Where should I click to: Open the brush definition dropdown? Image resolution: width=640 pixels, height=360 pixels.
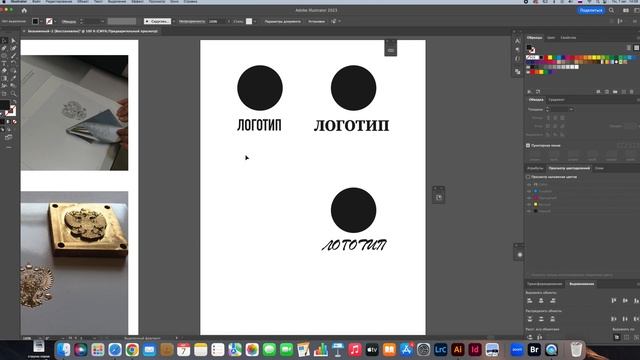pyautogui.click(x=173, y=21)
